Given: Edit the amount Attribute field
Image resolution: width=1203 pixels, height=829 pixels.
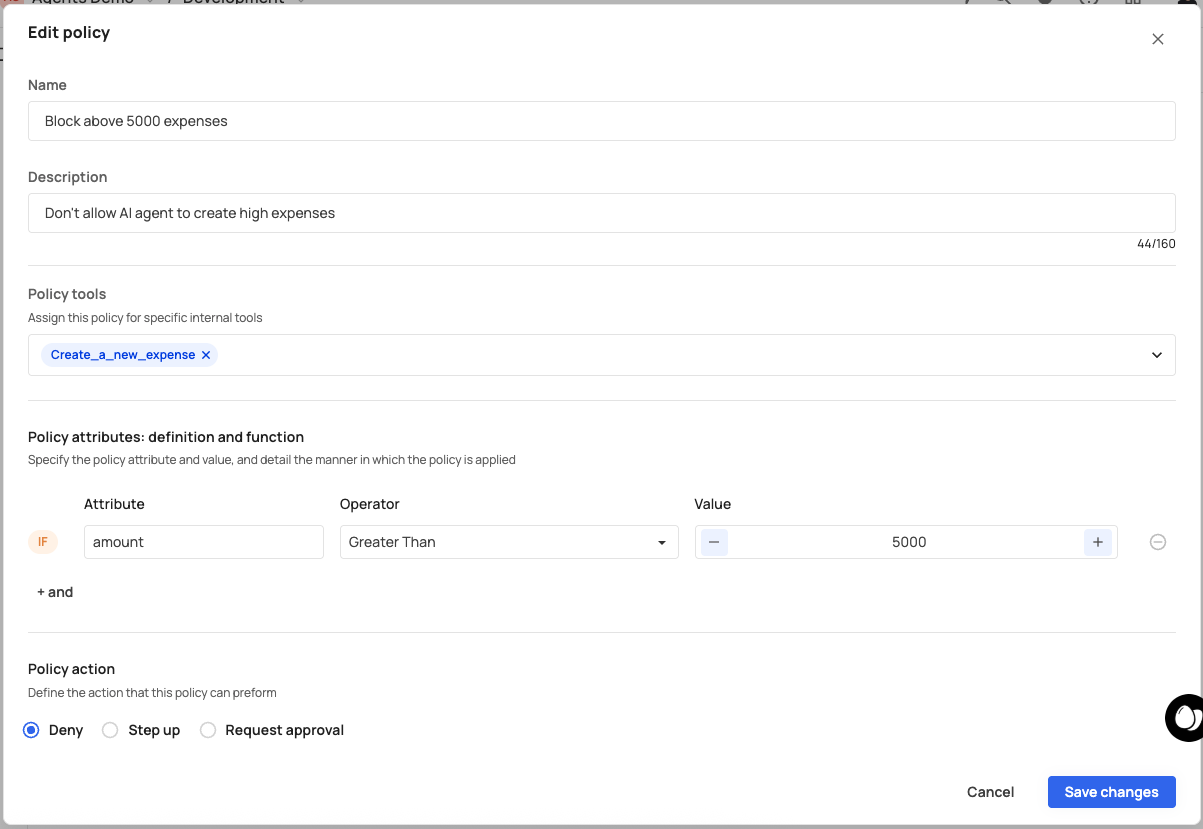Looking at the screenshot, I should click(x=203, y=542).
